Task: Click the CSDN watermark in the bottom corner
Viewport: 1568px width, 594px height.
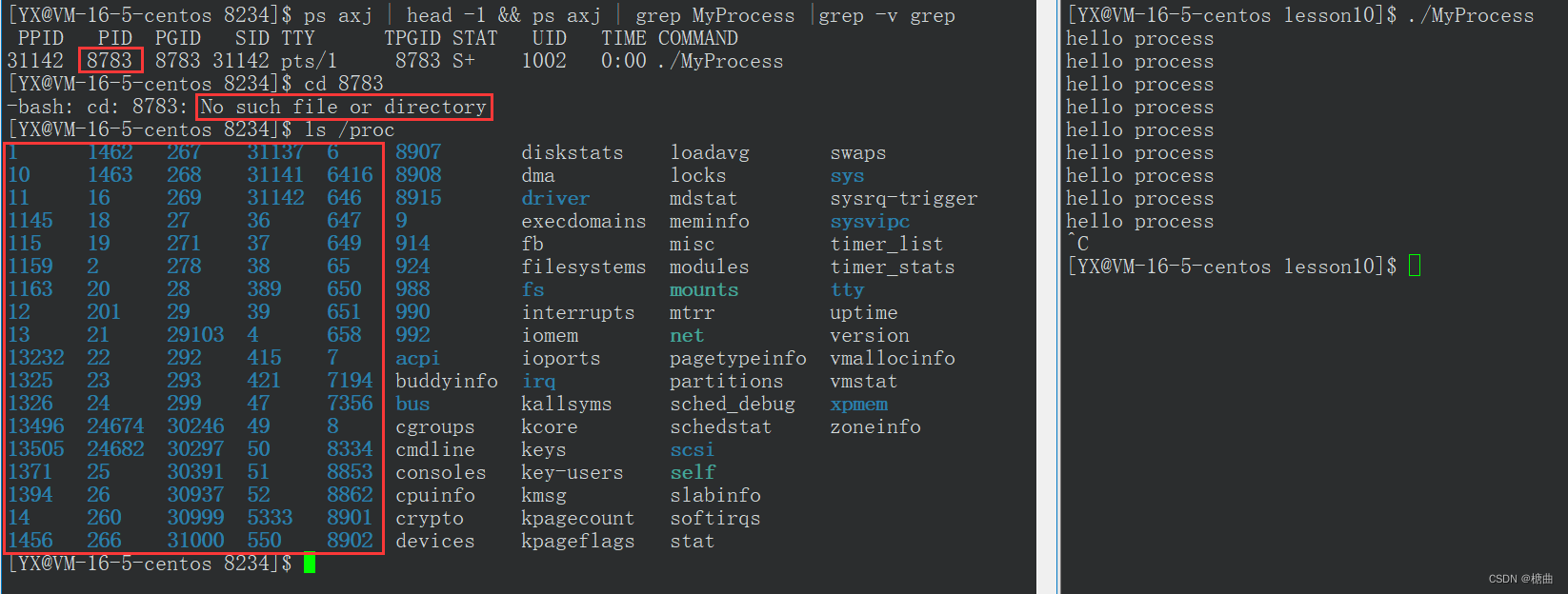Action: [x=1520, y=579]
